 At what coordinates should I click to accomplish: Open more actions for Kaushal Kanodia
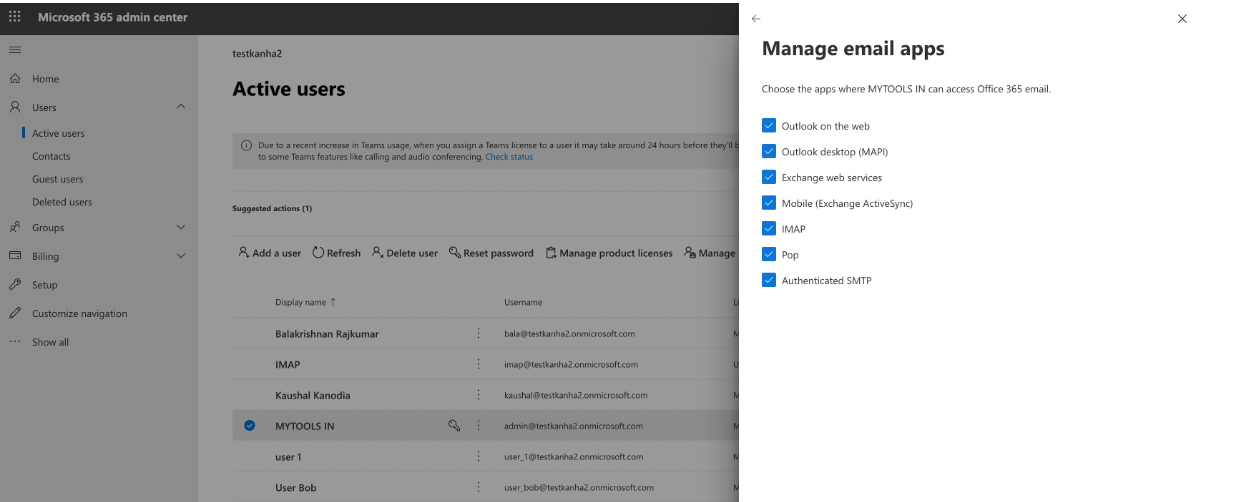pos(479,396)
